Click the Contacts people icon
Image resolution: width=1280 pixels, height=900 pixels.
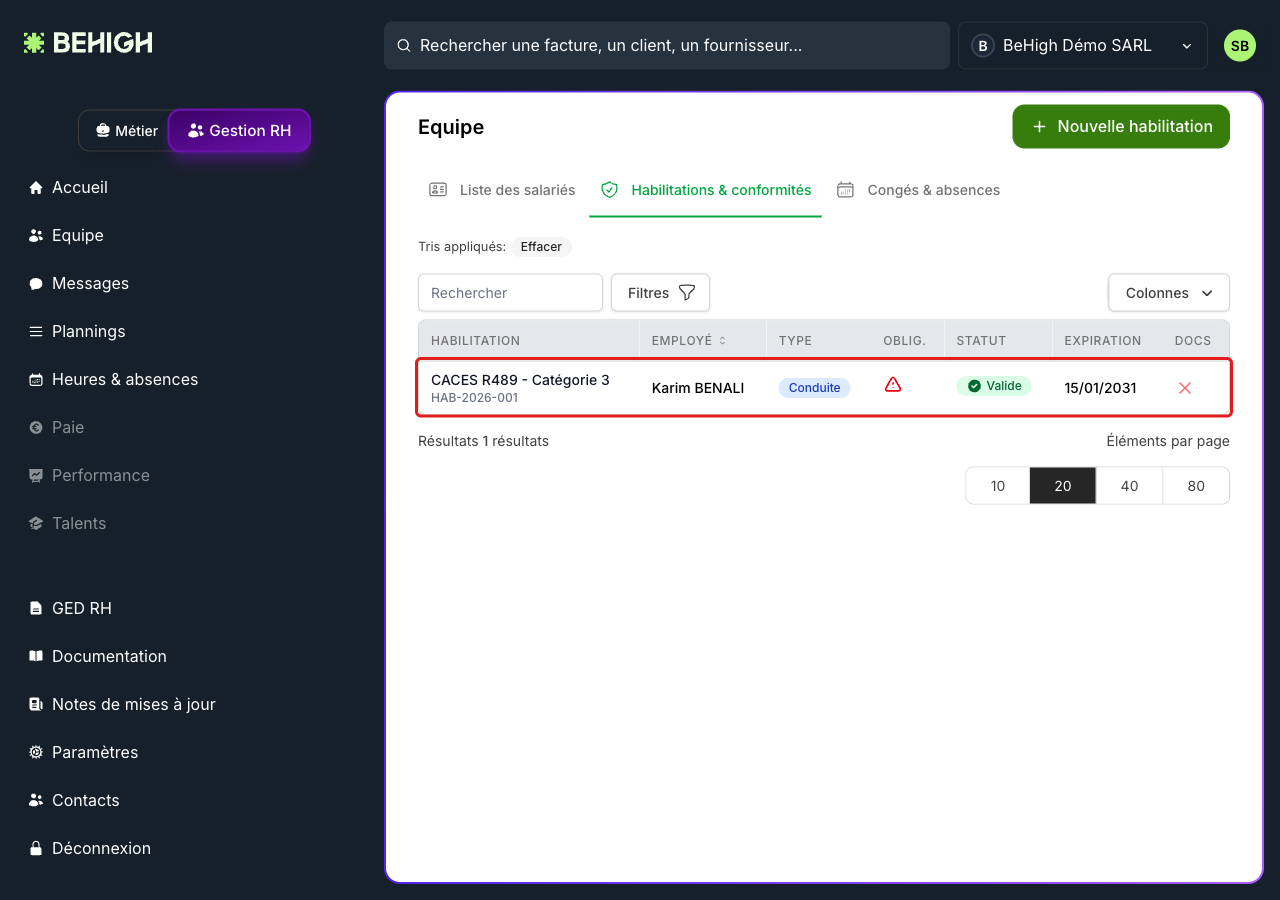pos(36,801)
